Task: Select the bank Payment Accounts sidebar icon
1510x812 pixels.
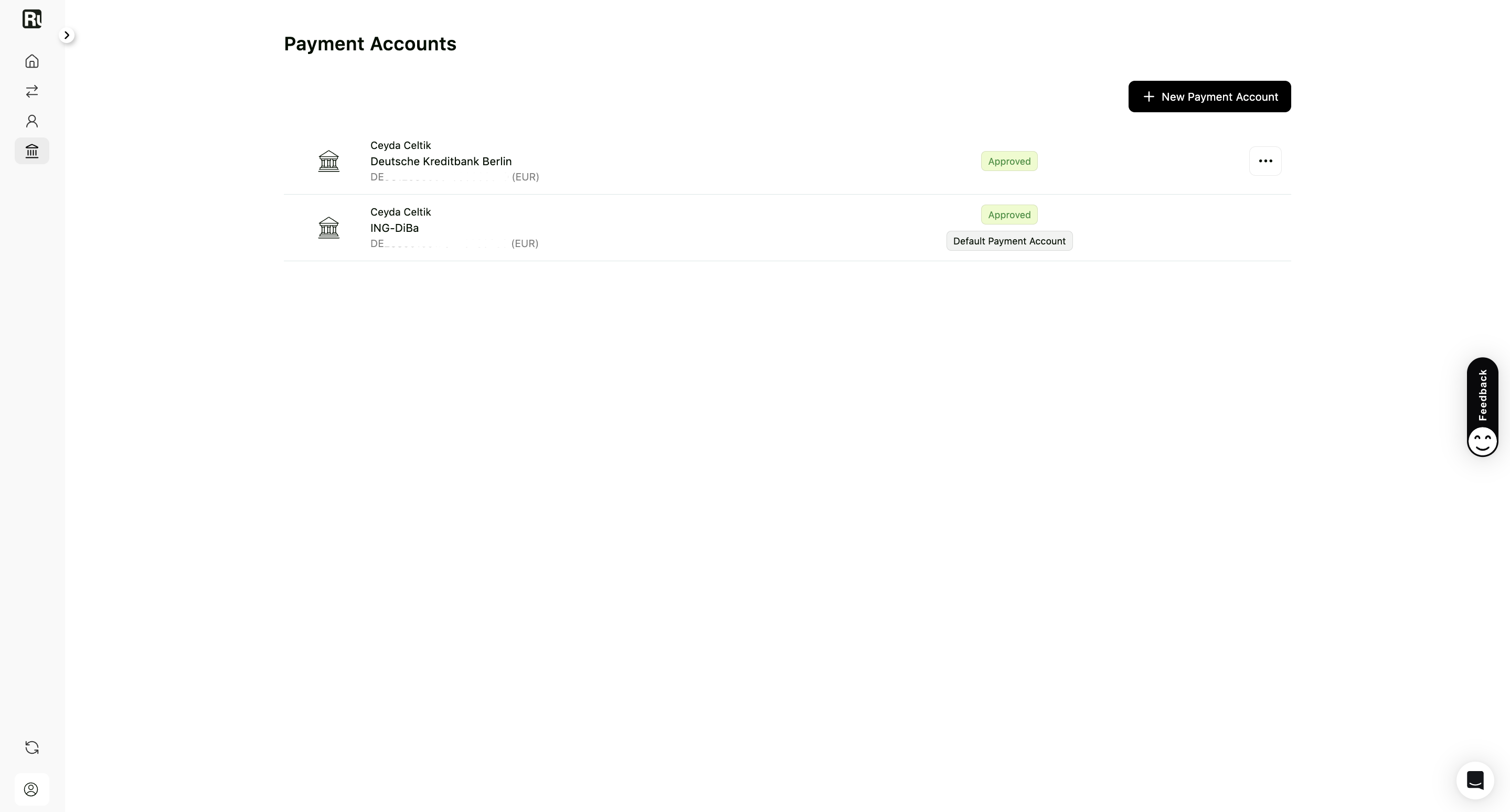Action: point(31,151)
